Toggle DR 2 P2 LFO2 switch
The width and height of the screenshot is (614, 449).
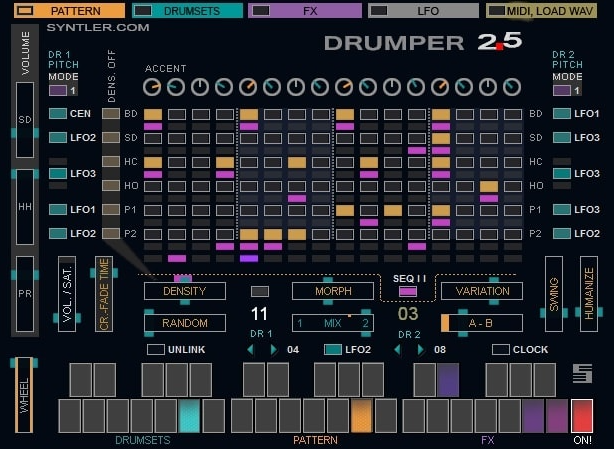pyautogui.click(x=562, y=233)
